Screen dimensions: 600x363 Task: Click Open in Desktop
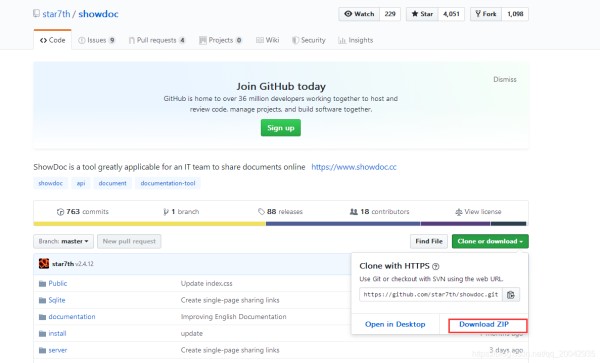pyautogui.click(x=395, y=324)
